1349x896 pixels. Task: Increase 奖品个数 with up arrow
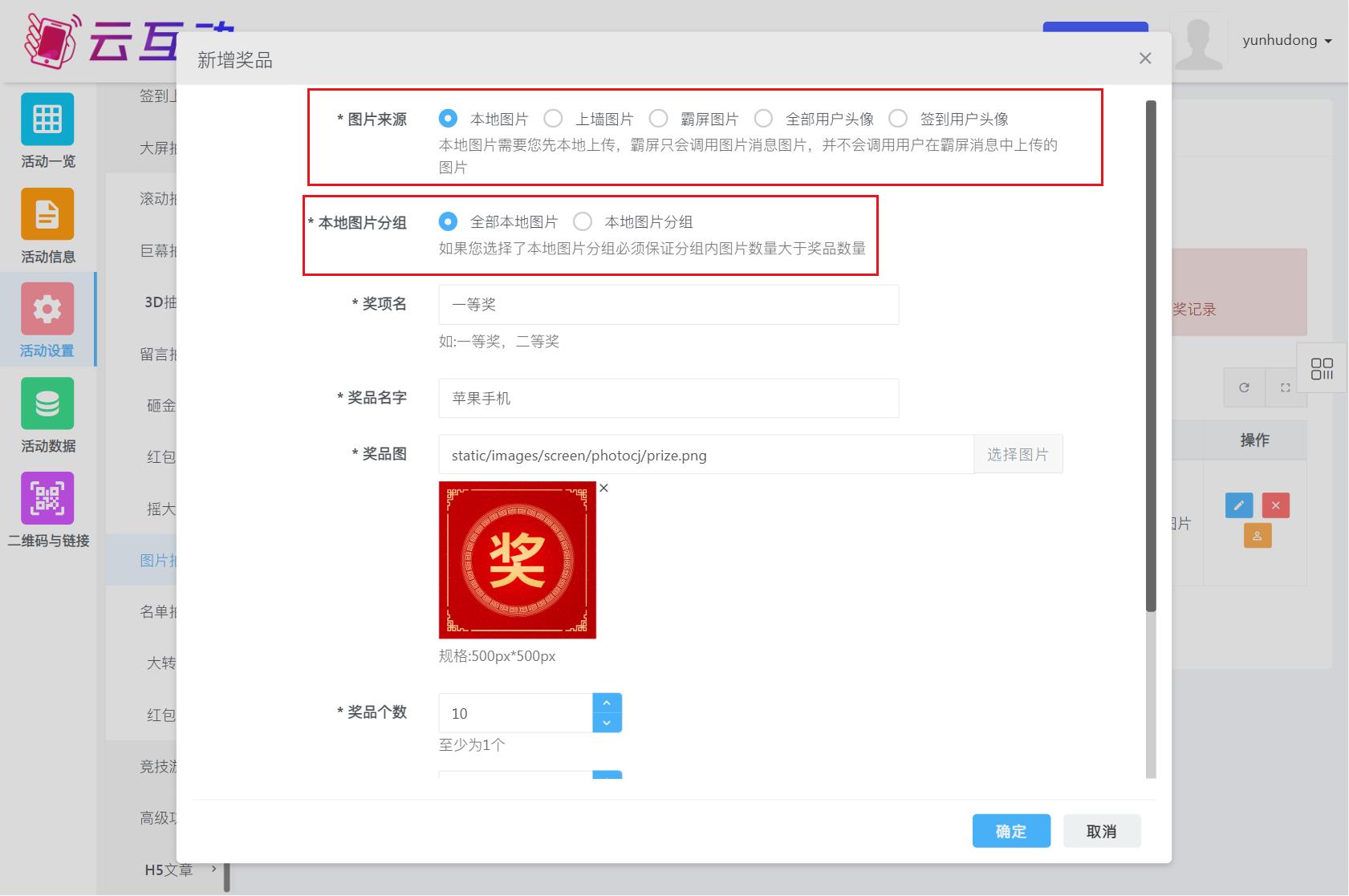[x=607, y=703]
